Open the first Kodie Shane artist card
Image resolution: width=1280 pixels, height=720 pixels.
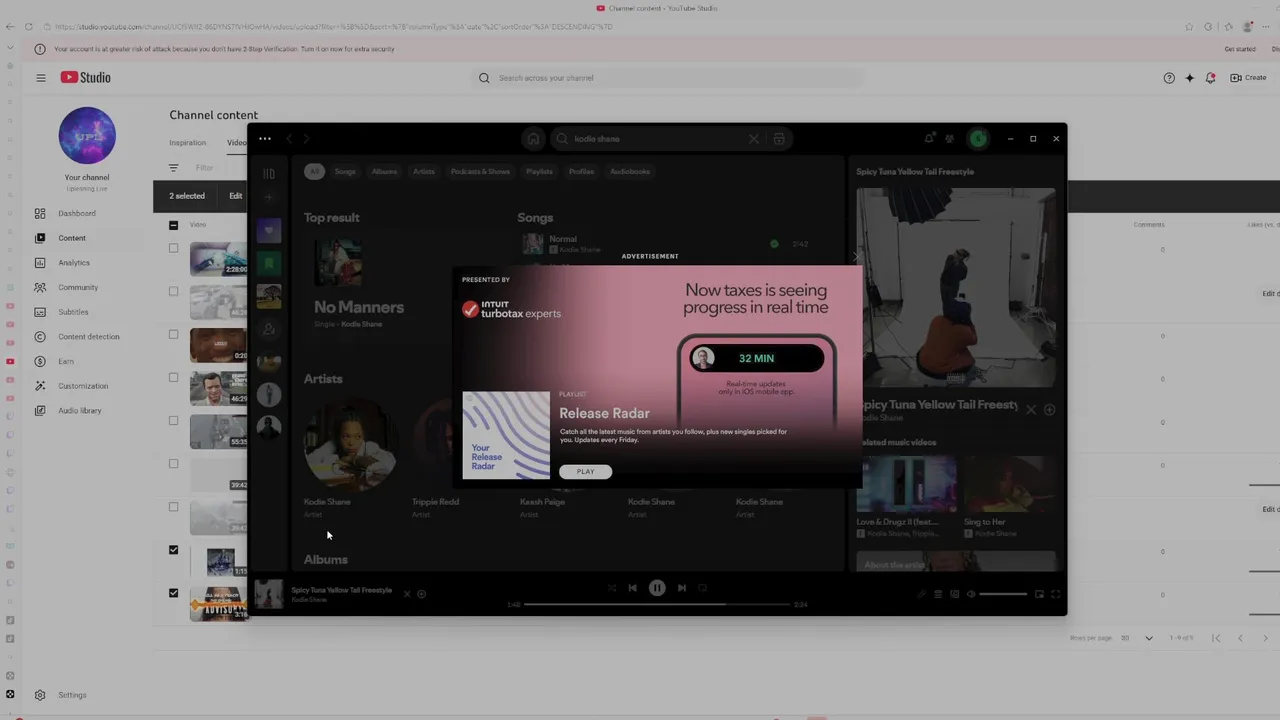tap(350, 455)
